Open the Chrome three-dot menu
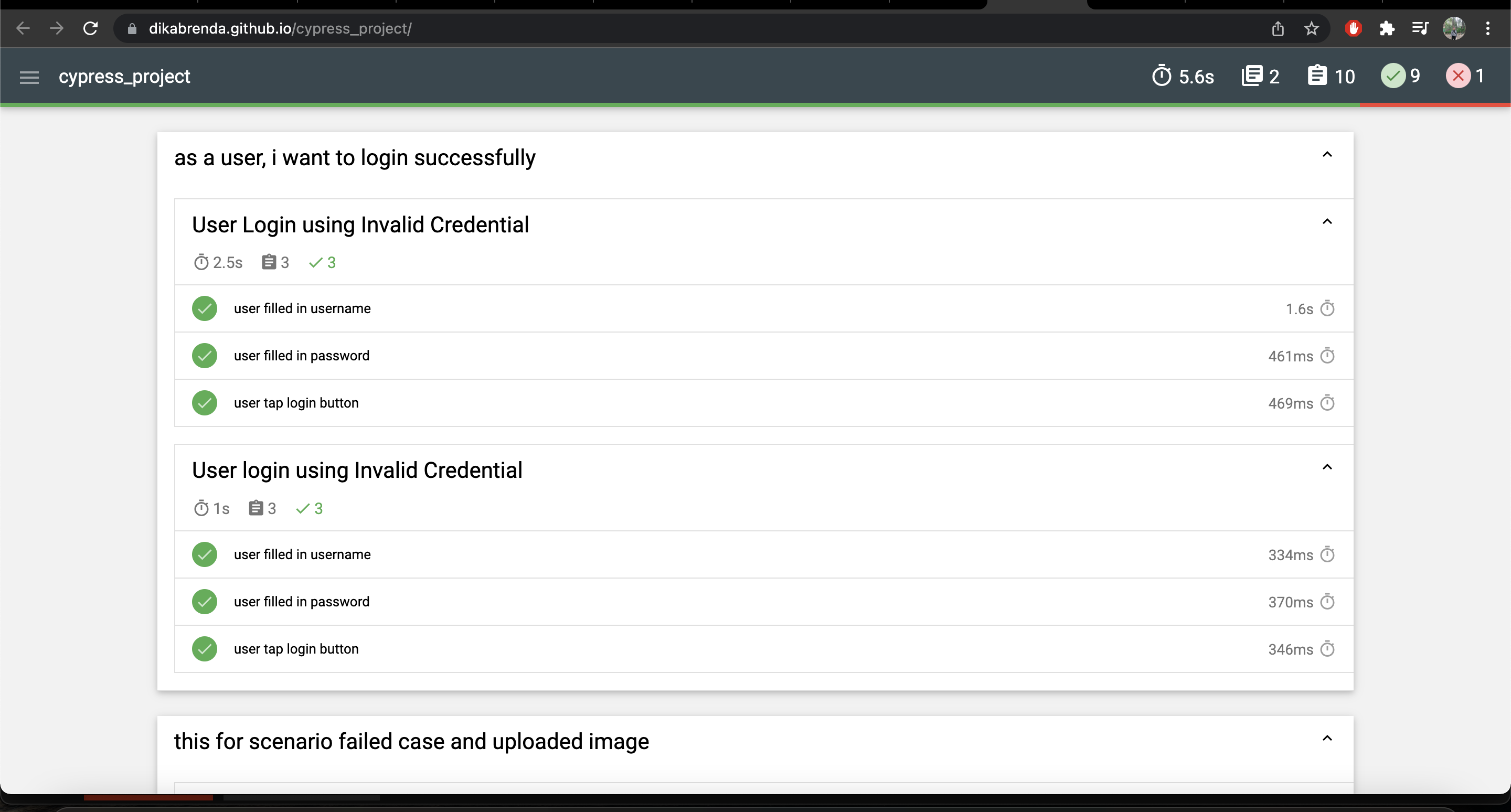 point(1487,28)
